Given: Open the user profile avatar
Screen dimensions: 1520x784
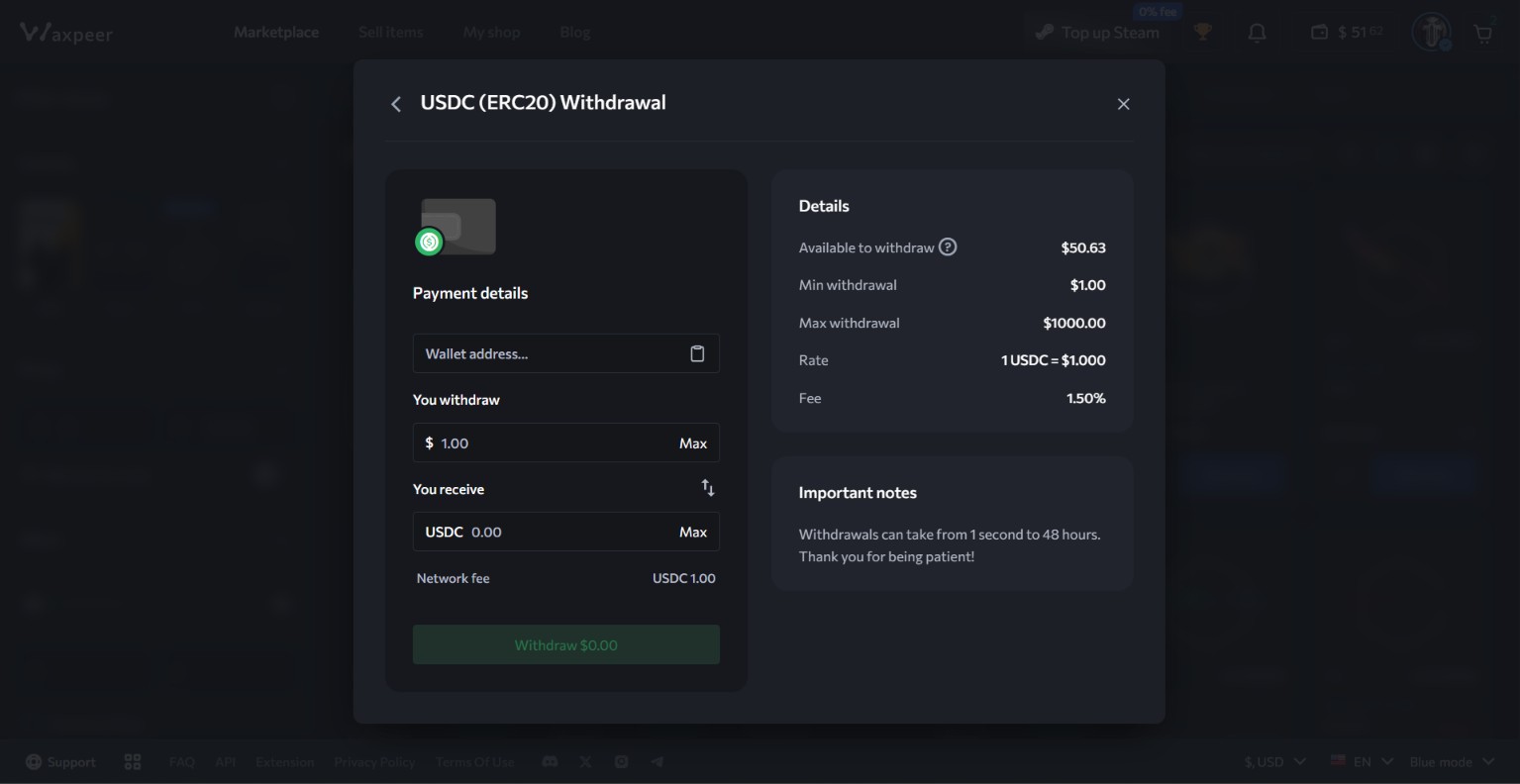Looking at the screenshot, I should pyautogui.click(x=1431, y=33).
